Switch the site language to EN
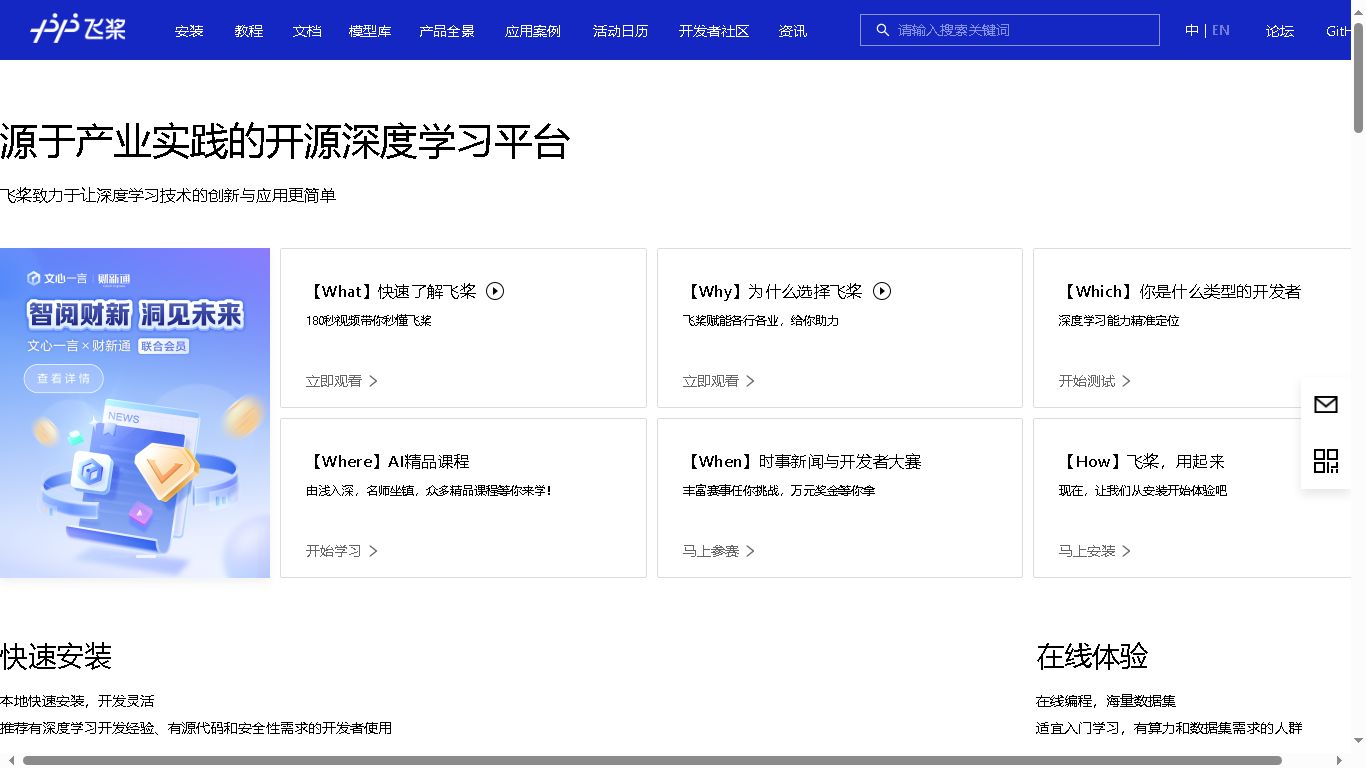Image resolution: width=1366 pixels, height=768 pixels. (x=1221, y=30)
